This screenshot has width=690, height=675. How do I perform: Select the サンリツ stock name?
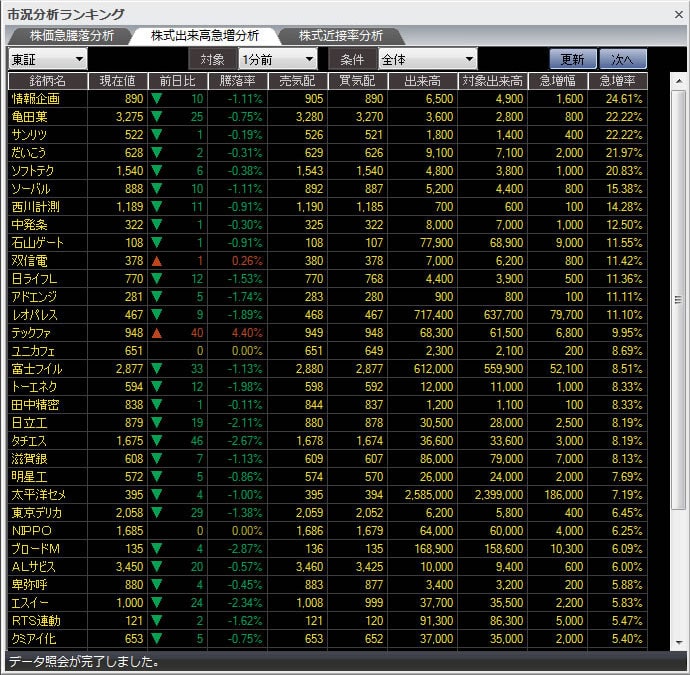tap(29, 135)
